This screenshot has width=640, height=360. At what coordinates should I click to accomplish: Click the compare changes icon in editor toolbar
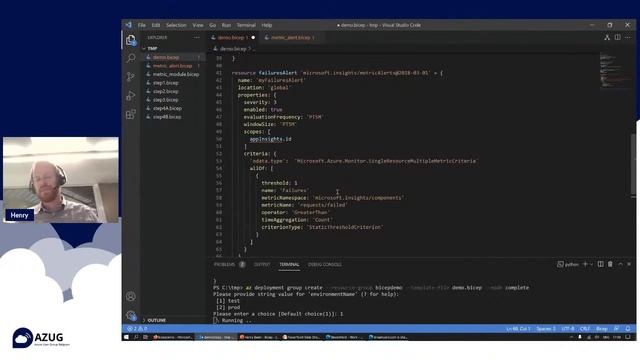click(607, 38)
